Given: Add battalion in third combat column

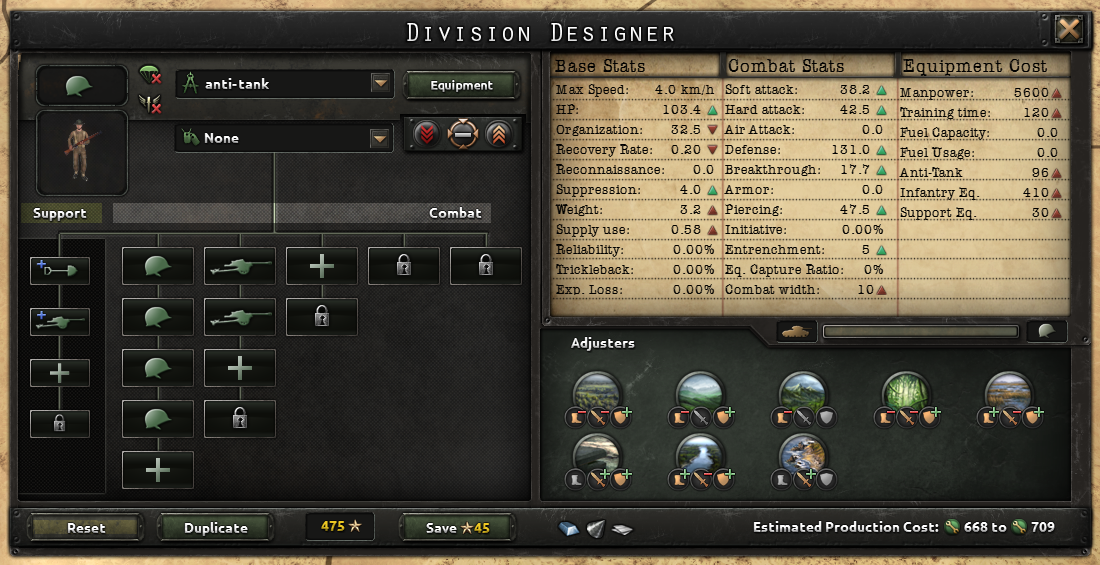Looking at the screenshot, I should coord(322,266).
